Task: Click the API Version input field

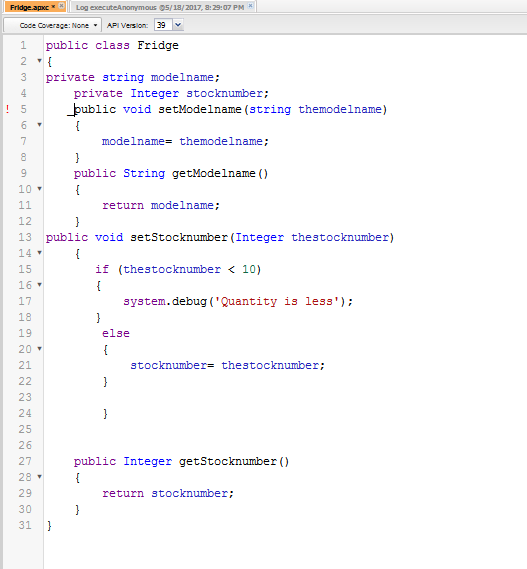Action: coord(163,25)
